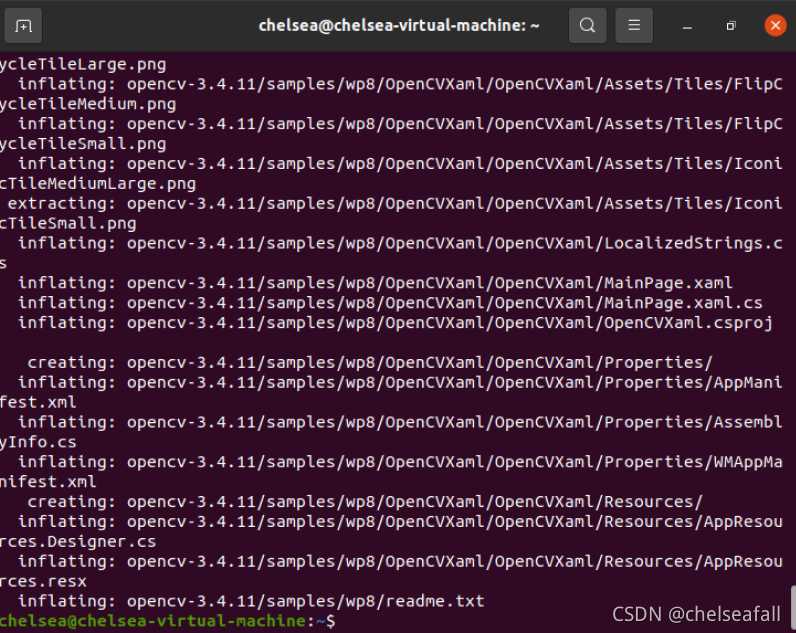This screenshot has width=796, height=633.
Task: Close the terminal window
Action: [775, 25]
